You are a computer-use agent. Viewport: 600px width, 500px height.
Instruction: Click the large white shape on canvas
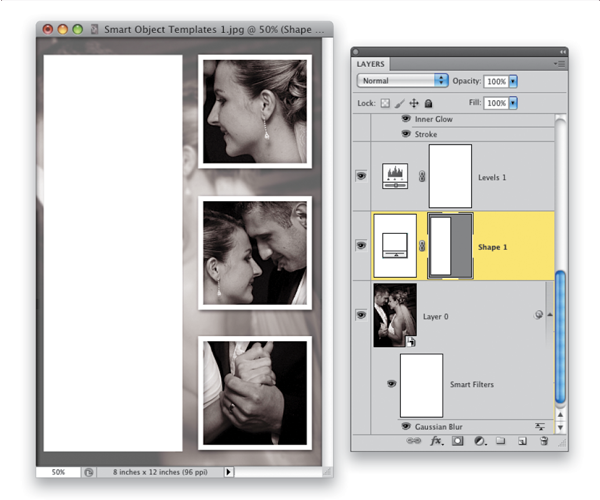113,253
